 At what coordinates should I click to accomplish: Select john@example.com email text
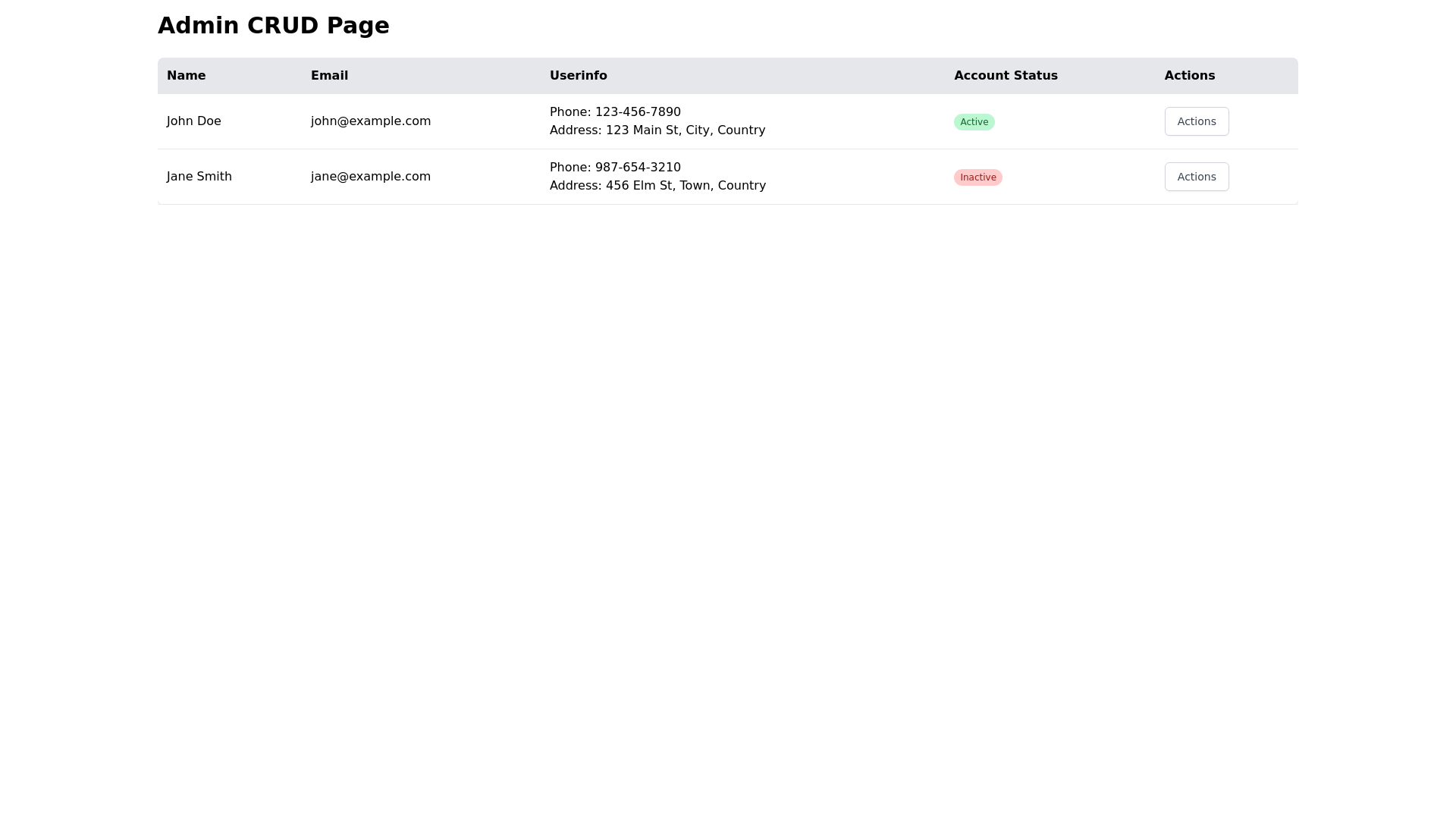point(370,121)
